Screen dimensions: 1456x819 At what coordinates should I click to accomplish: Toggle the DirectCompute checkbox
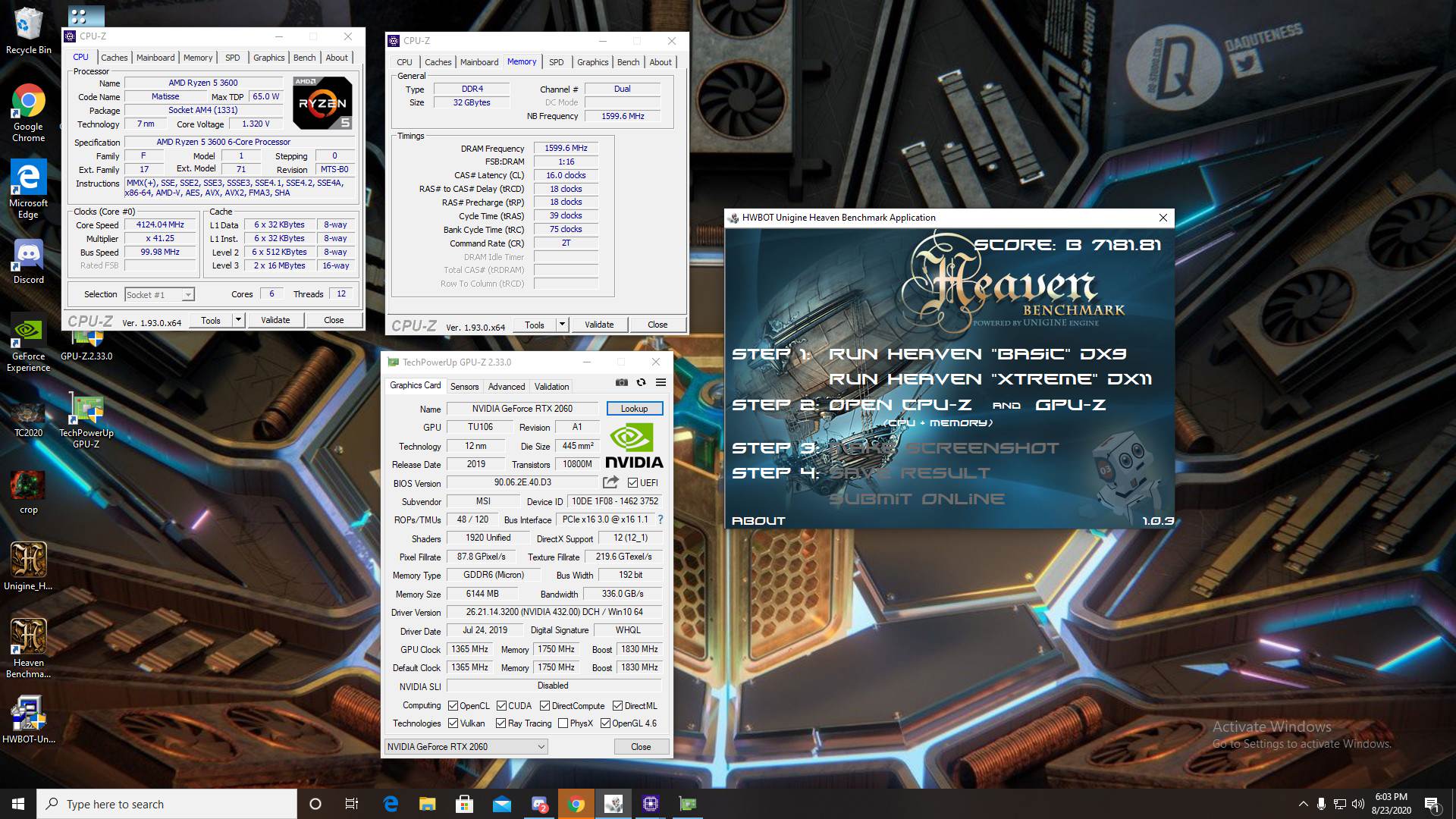(544, 706)
